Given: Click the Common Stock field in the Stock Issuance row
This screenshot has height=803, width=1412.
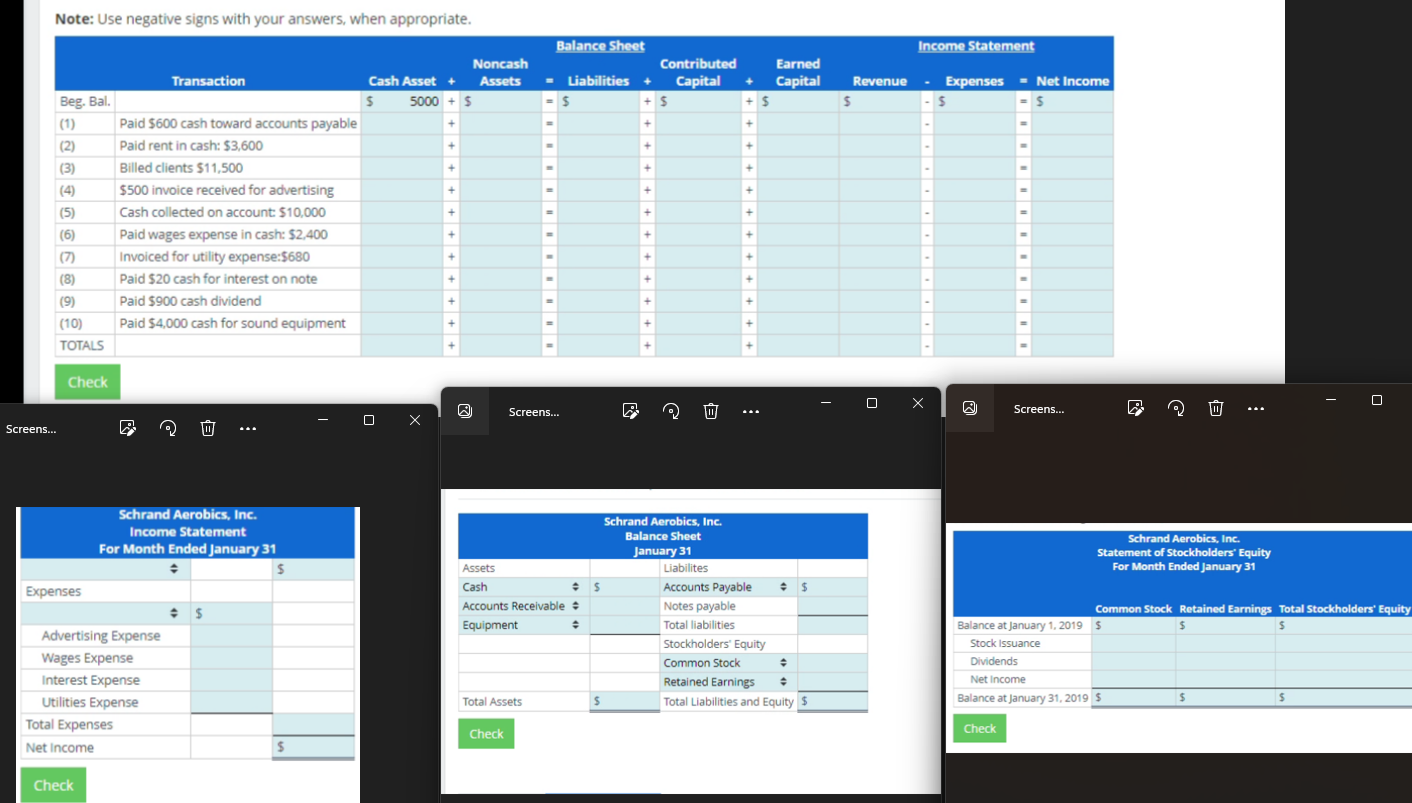Looking at the screenshot, I should [x=1133, y=643].
